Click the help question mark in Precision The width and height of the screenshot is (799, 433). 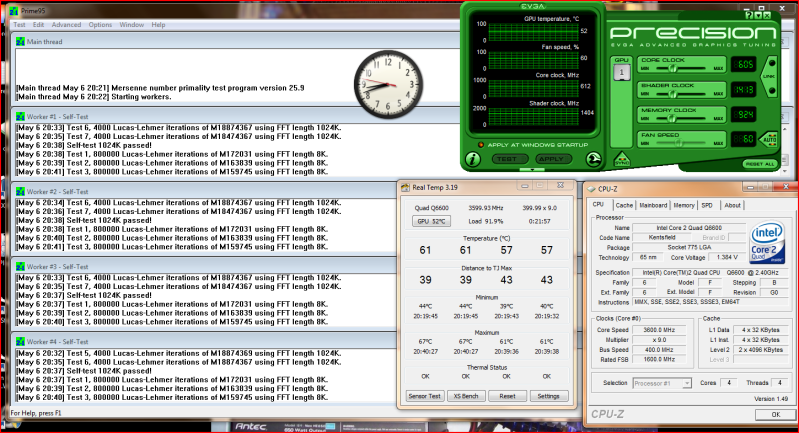pos(749,15)
